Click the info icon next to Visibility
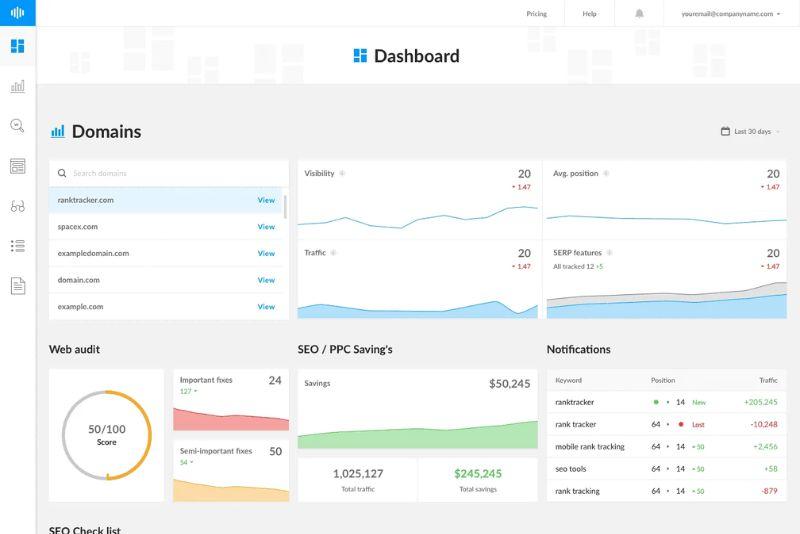Screen dimensions: 800x534 click(x=342, y=173)
